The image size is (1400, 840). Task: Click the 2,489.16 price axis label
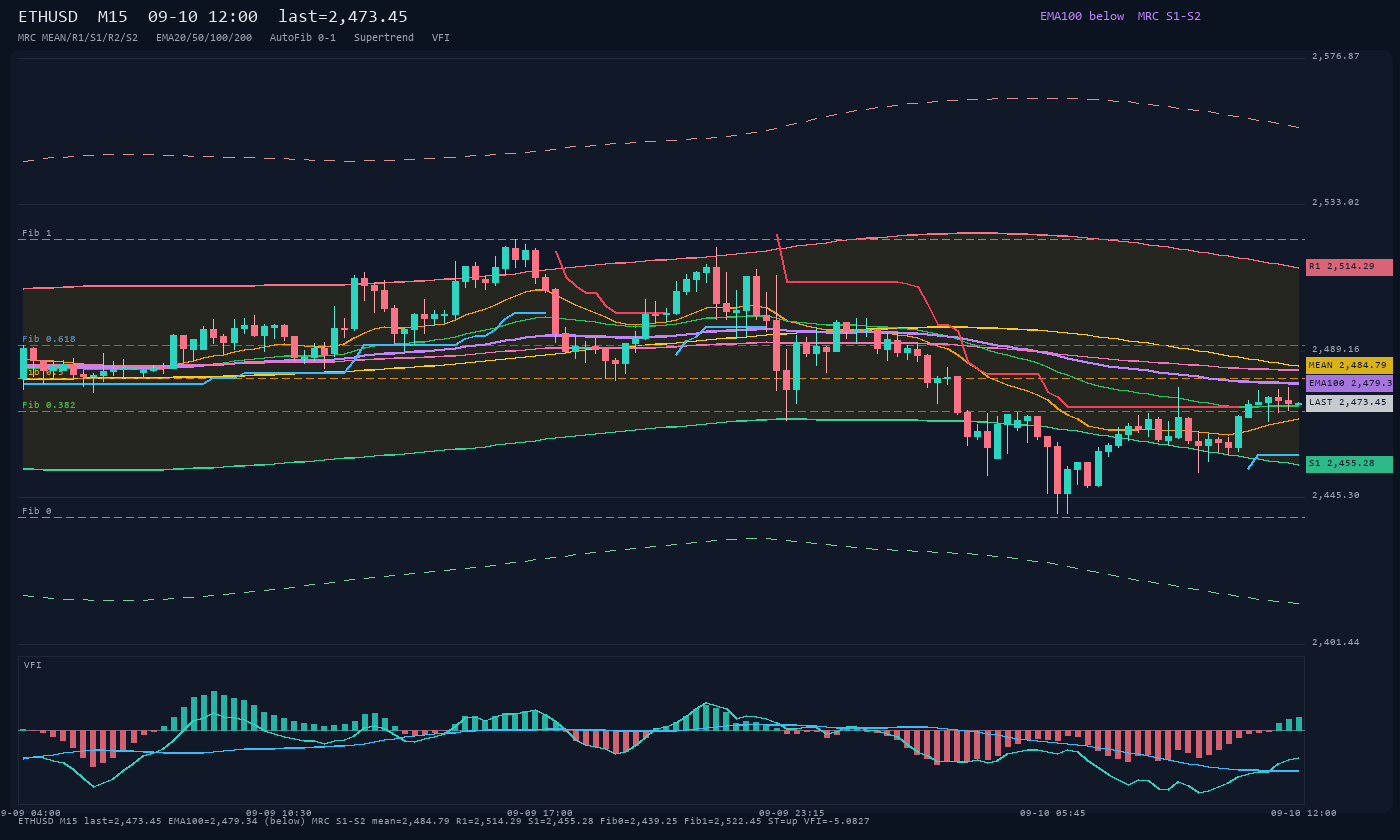coord(1336,349)
